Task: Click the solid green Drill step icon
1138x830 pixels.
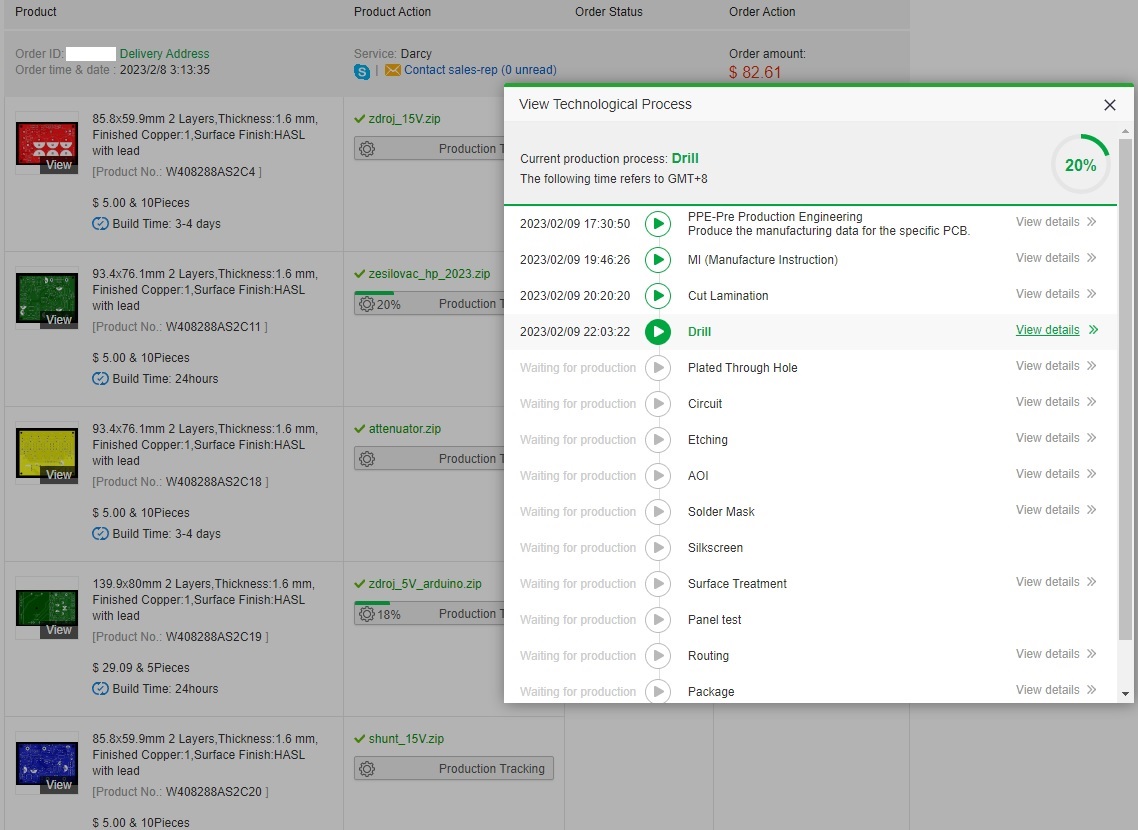Action: 658,332
